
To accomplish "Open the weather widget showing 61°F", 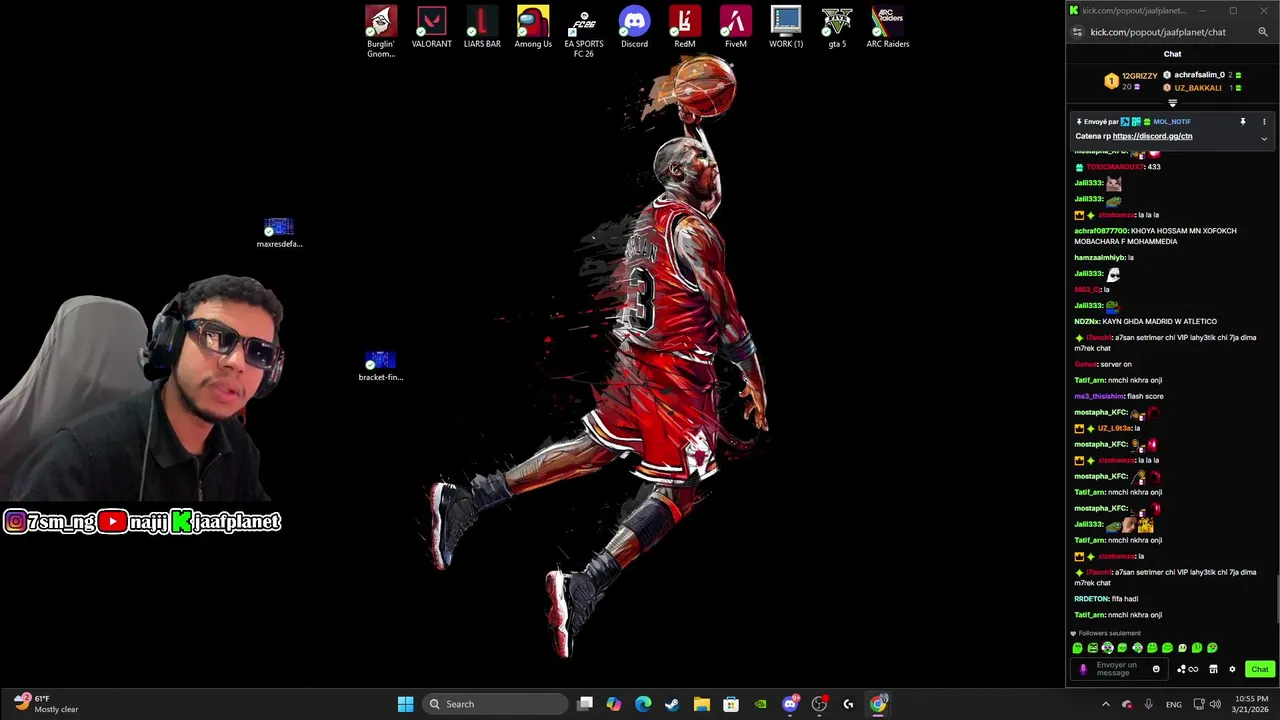I will 46,704.
